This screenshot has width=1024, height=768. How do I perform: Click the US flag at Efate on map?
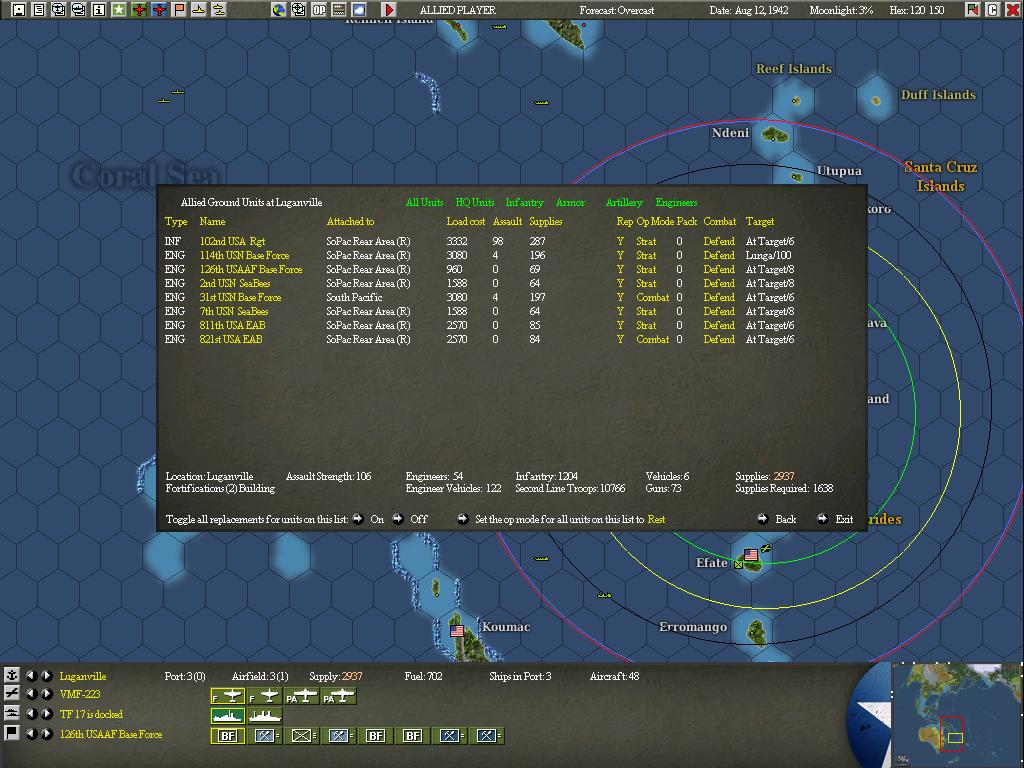point(751,554)
